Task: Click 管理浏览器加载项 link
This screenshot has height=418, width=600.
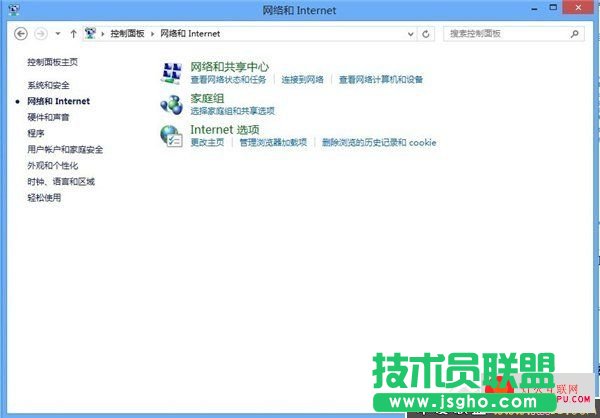Action: pos(273,142)
